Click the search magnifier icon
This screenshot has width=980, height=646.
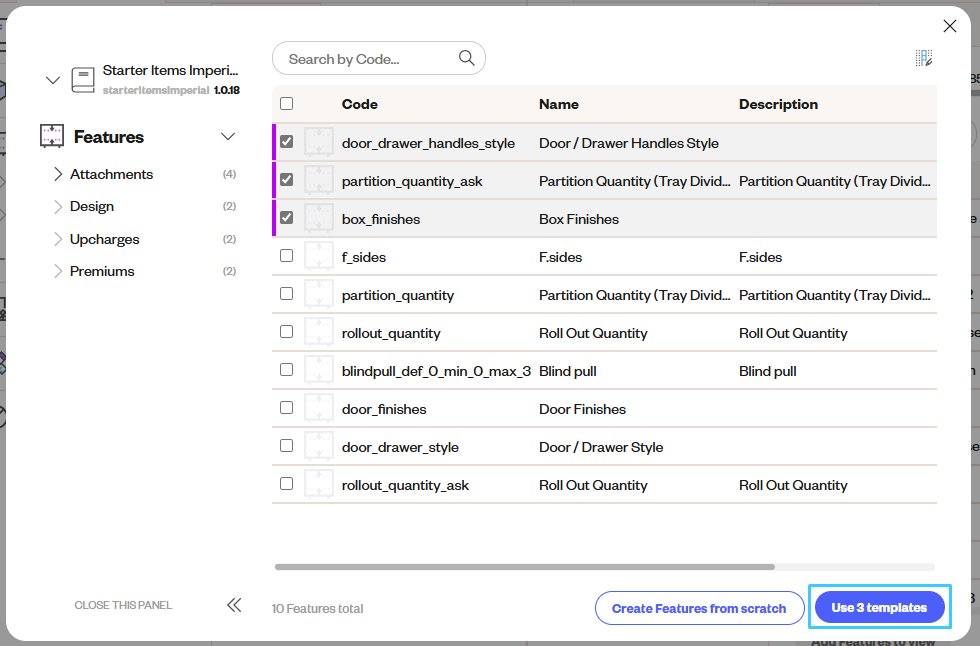(466, 58)
